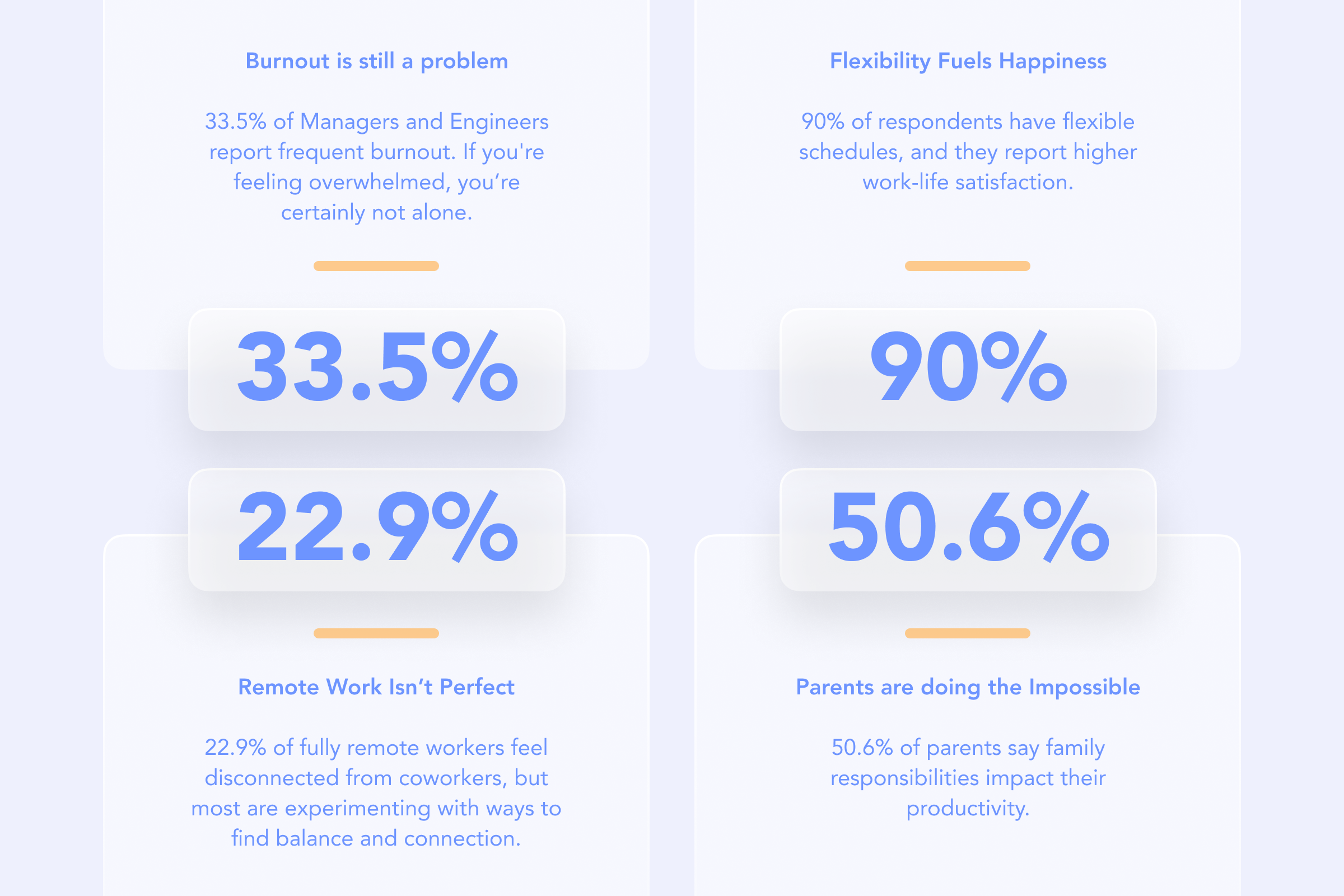
Task: Click the paragraph about flexible schedules
Action: tap(968, 152)
